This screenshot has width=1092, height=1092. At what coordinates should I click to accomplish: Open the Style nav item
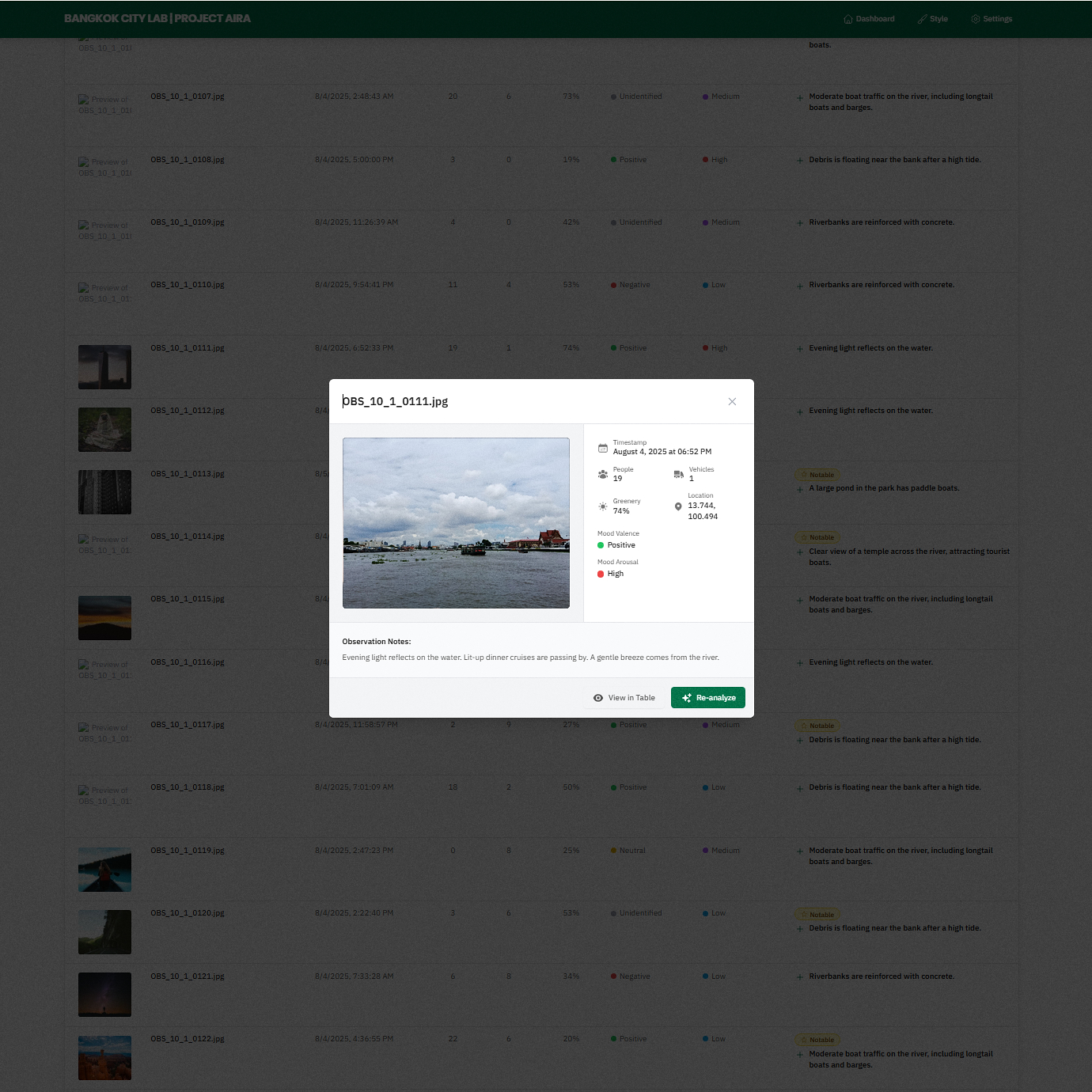(x=933, y=19)
